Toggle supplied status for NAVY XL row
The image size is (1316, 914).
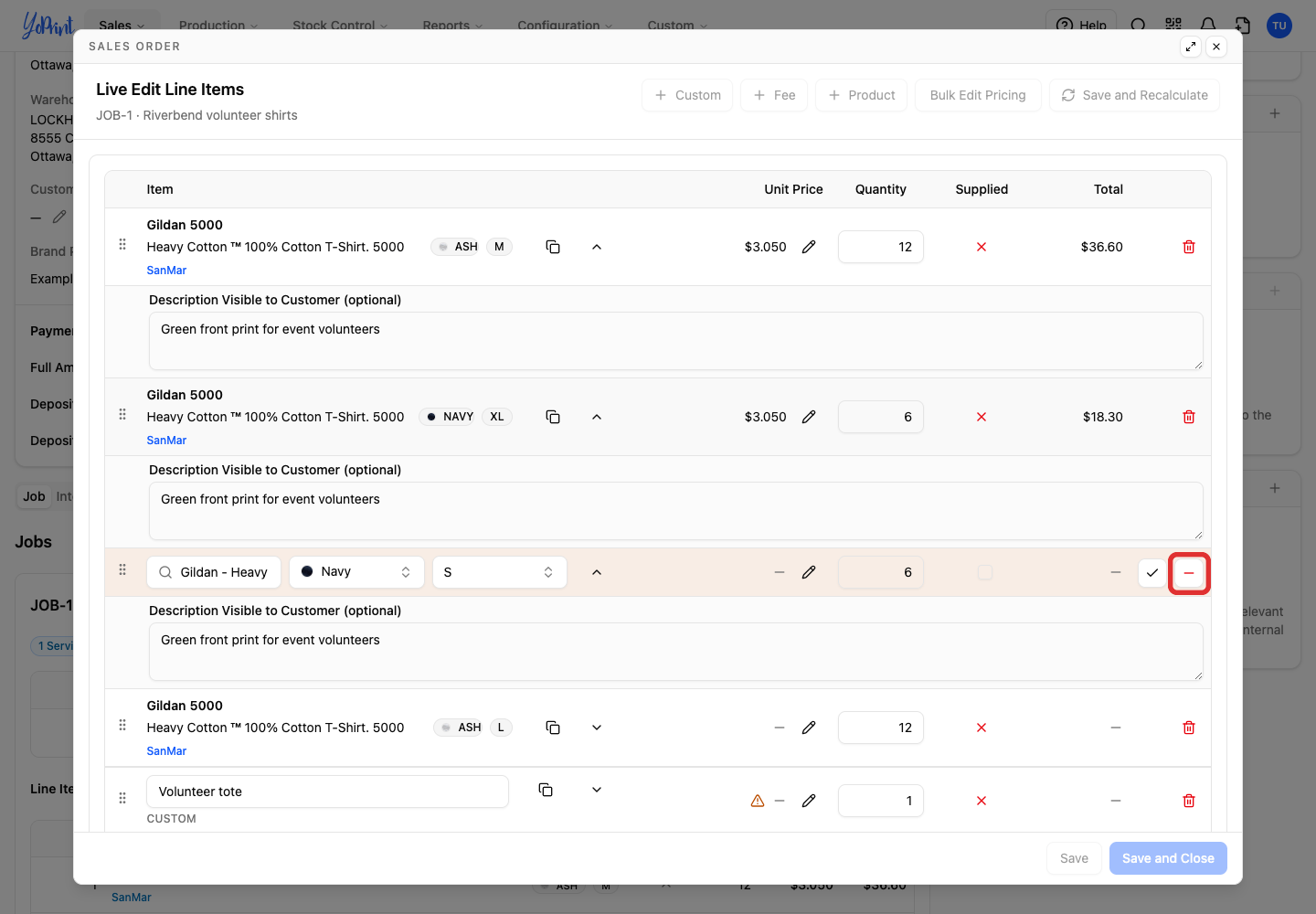pos(982,417)
